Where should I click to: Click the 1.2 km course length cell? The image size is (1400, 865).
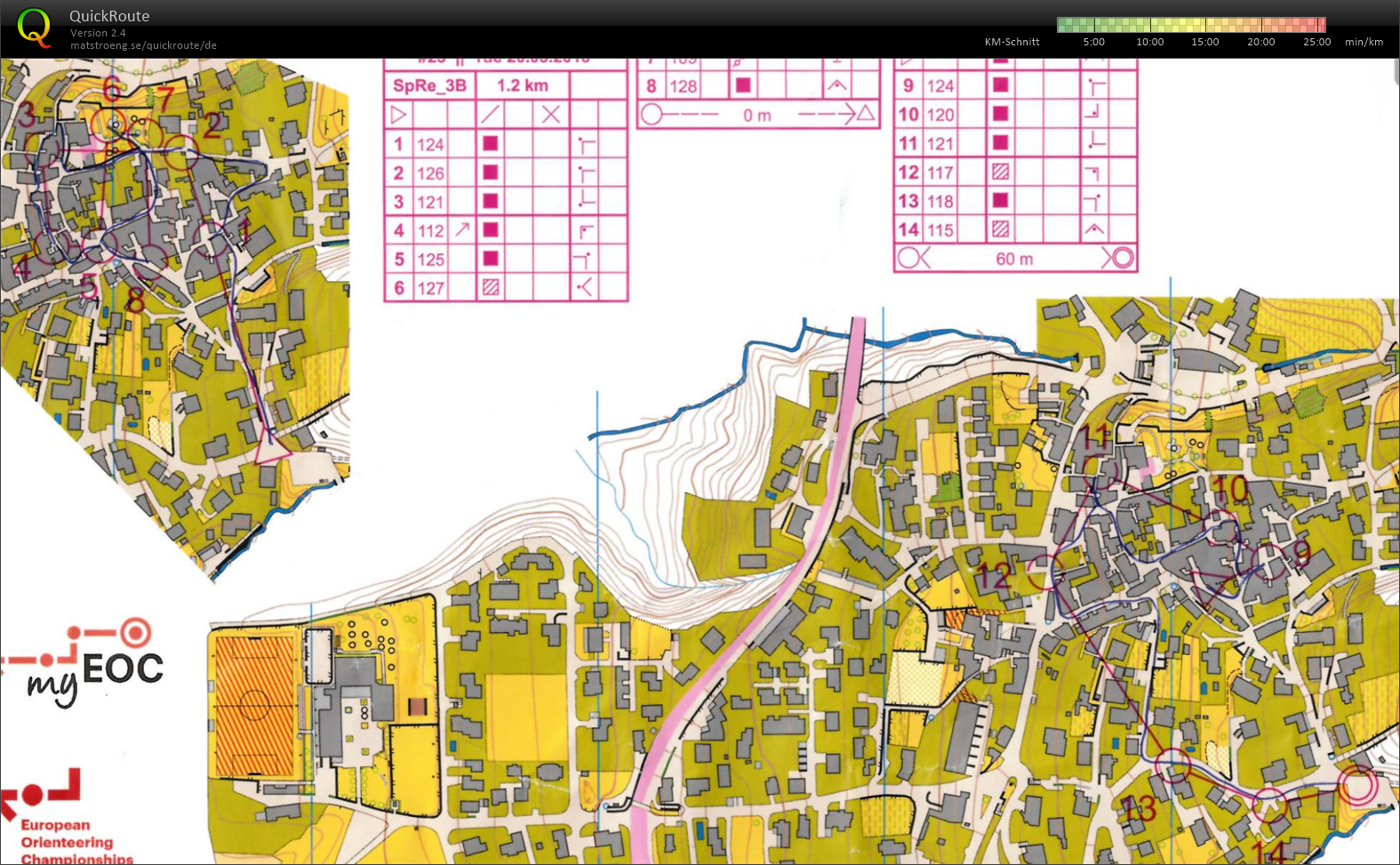[522, 85]
